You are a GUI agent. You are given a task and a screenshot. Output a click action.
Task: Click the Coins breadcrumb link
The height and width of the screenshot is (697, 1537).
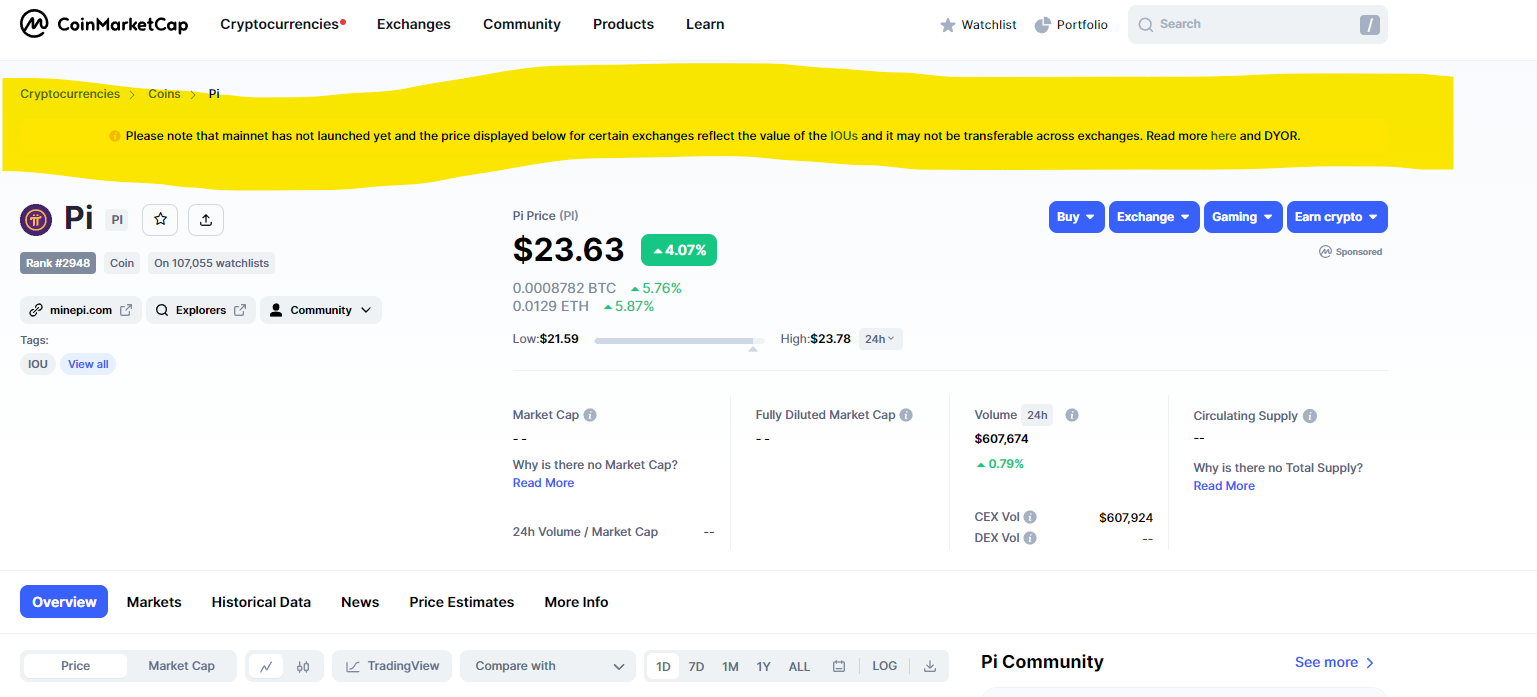point(164,94)
